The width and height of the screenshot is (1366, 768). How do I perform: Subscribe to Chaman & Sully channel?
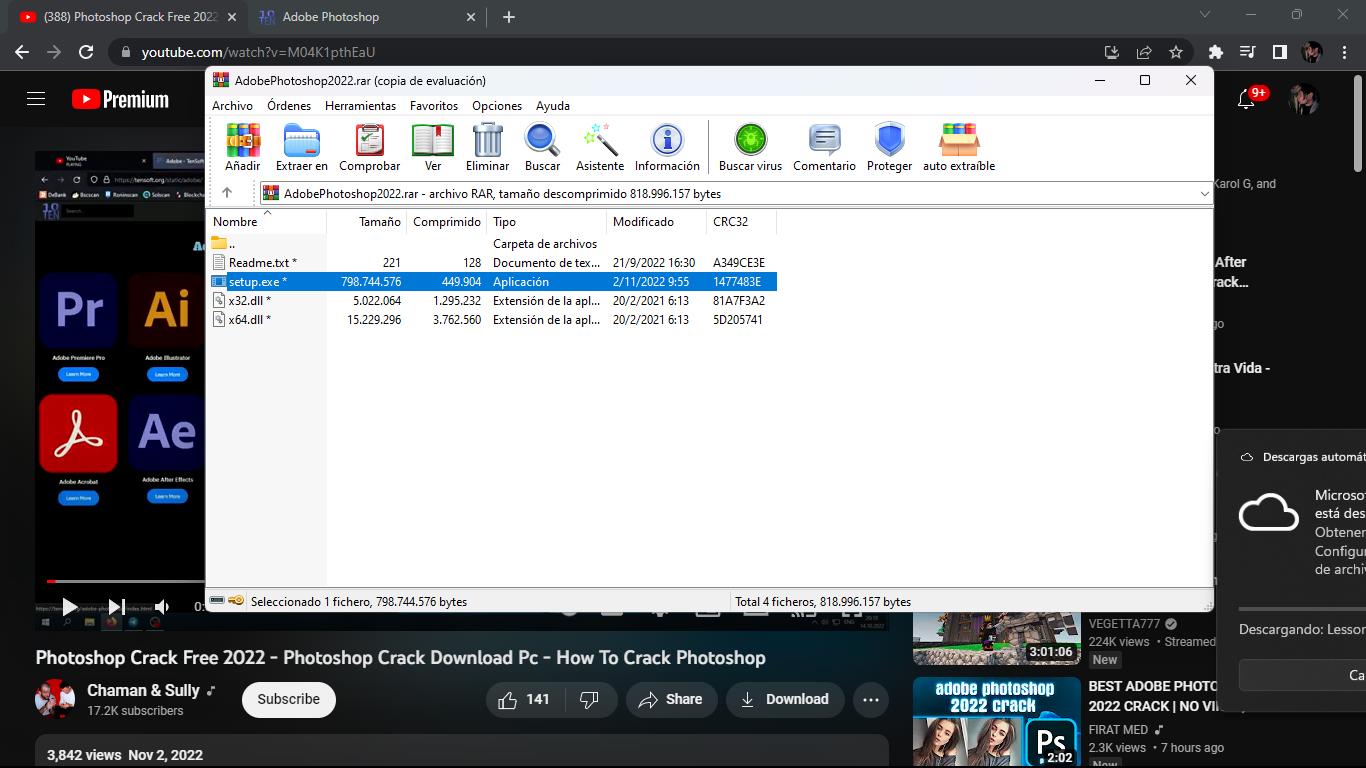pos(288,700)
